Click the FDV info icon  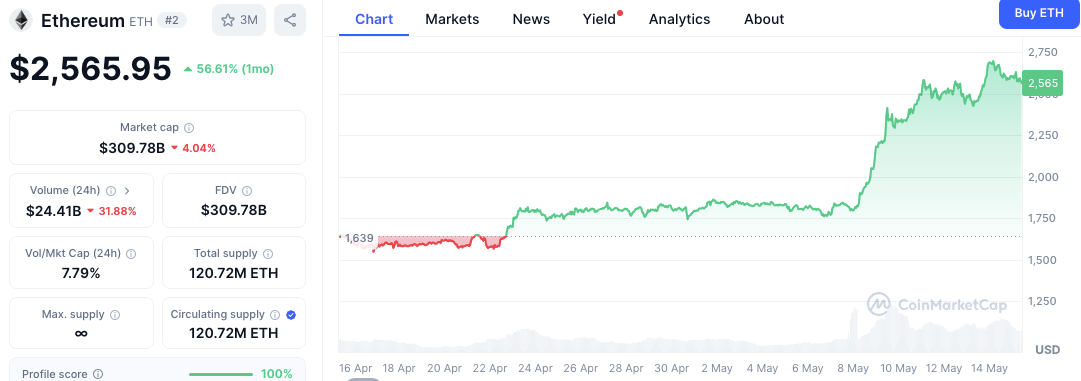pyautogui.click(x=247, y=191)
